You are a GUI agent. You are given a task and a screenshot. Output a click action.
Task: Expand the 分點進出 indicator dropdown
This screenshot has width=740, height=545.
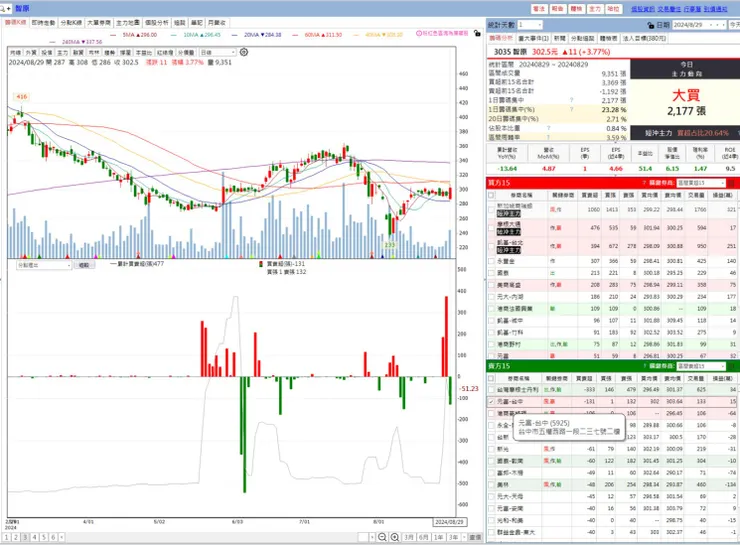(44, 265)
